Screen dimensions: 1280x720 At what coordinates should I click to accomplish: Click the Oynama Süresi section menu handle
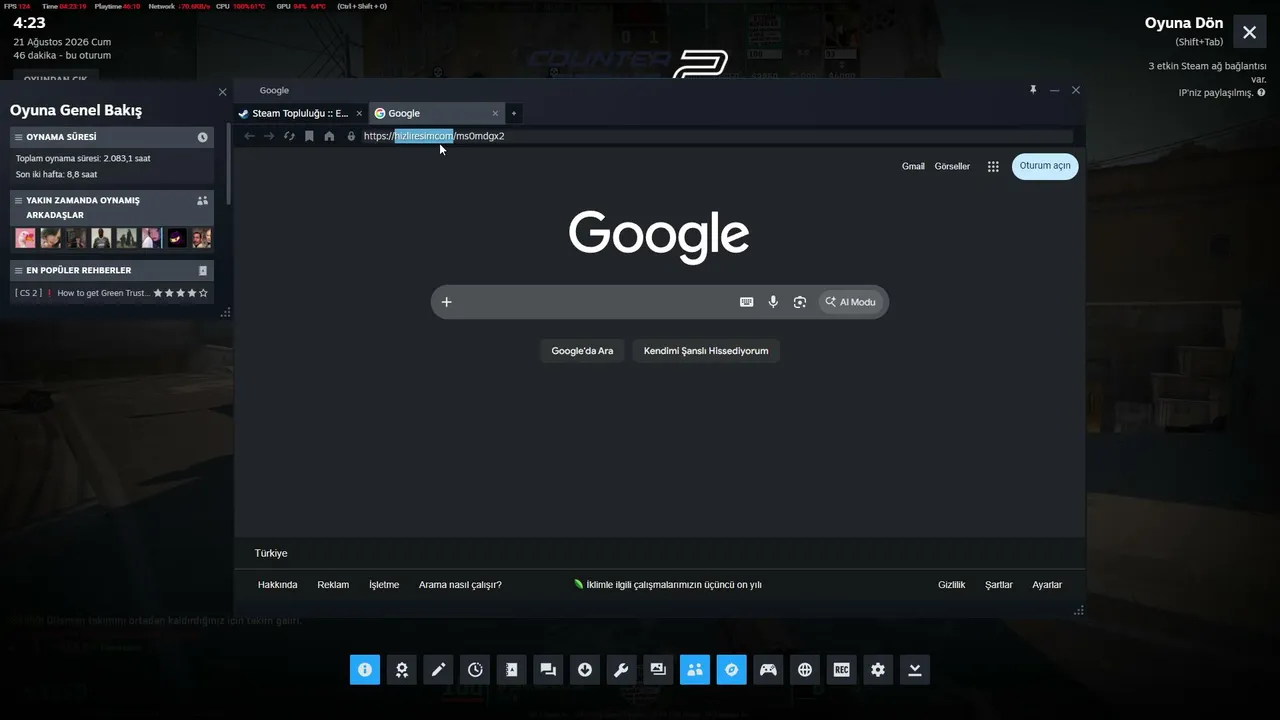[x=19, y=137]
